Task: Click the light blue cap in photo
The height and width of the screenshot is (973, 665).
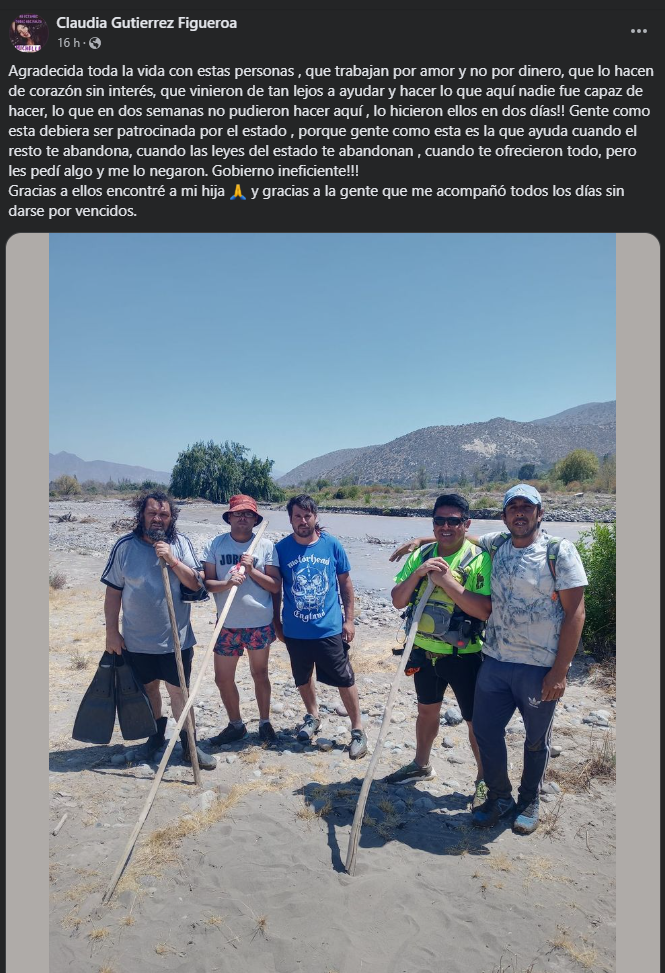Action: (x=522, y=495)
